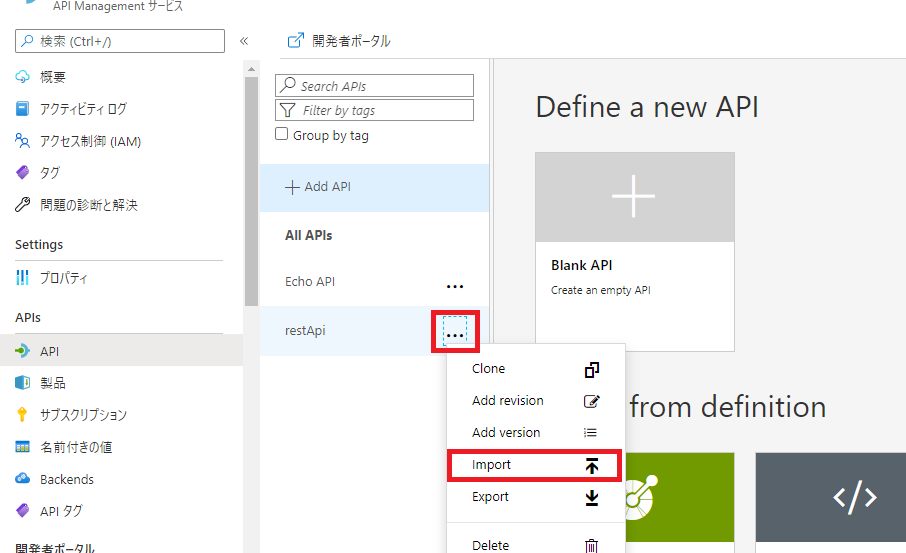The width and height of the screenshot is (906, 553).
Task: Click the All APIs heading
Action: pos(309,235)
